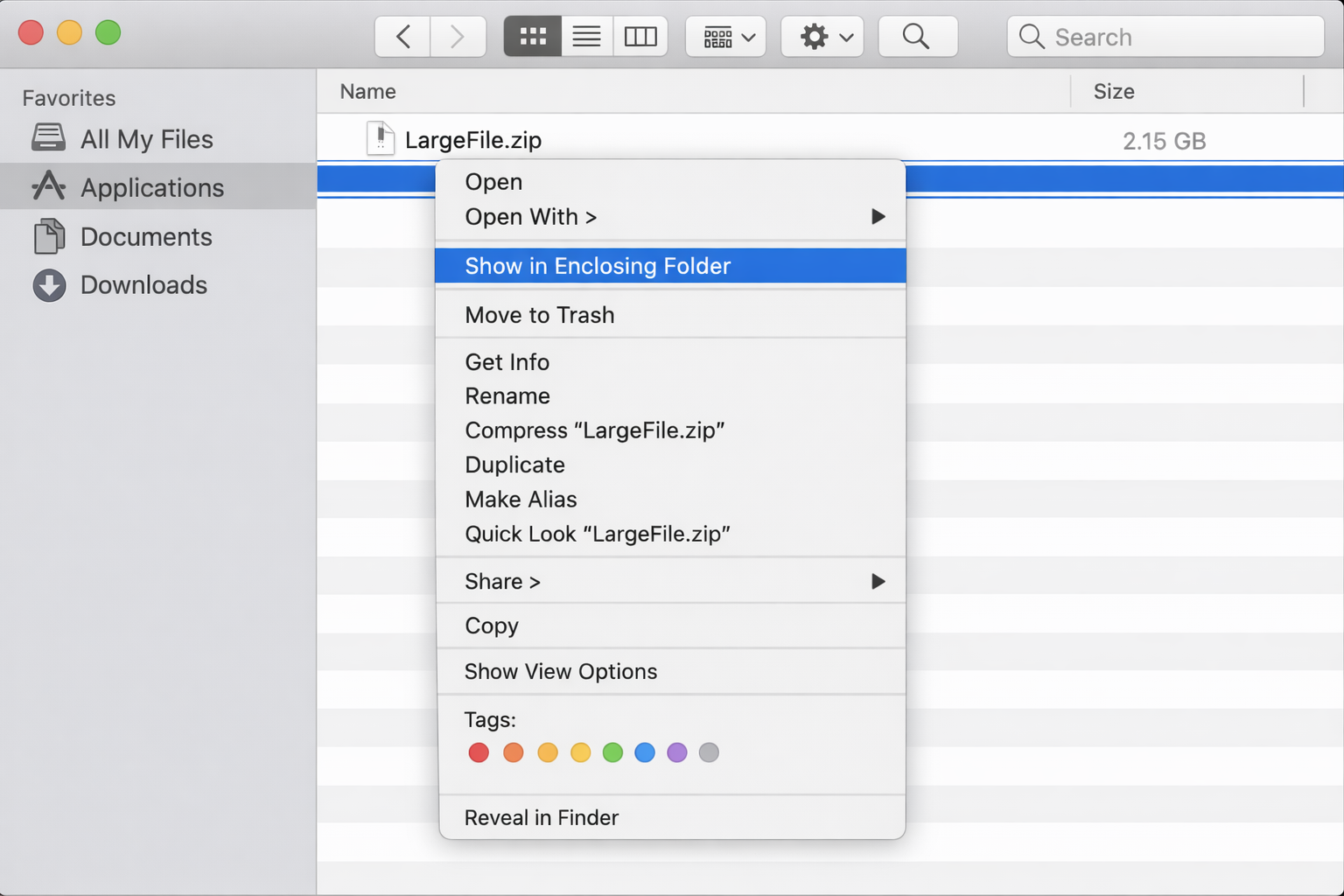The height and width of the screenshot is (896, 1344).
Task: Apply the red tag
Action: [479, 752]
